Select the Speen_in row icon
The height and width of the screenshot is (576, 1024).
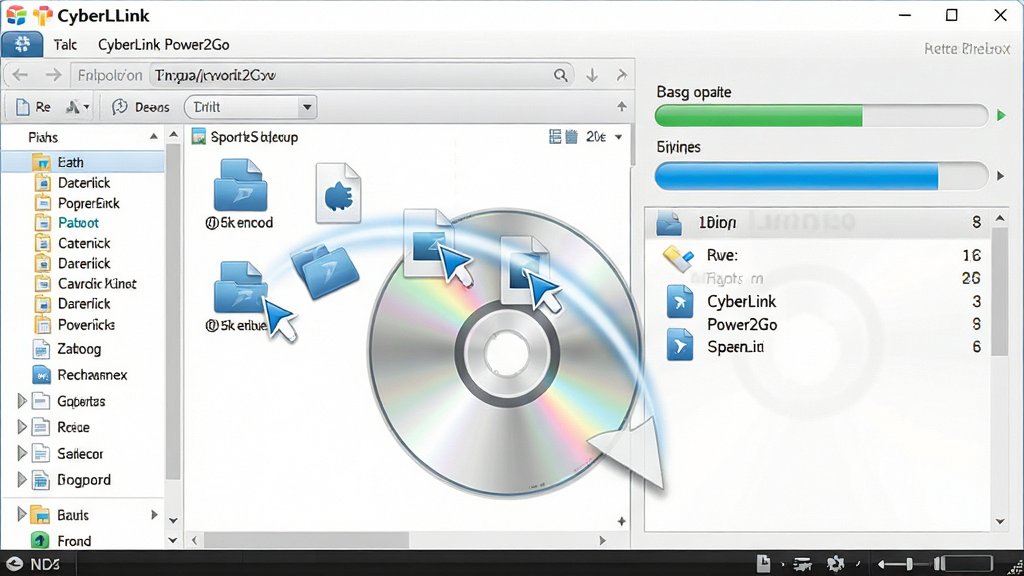(x=679, y=345)
